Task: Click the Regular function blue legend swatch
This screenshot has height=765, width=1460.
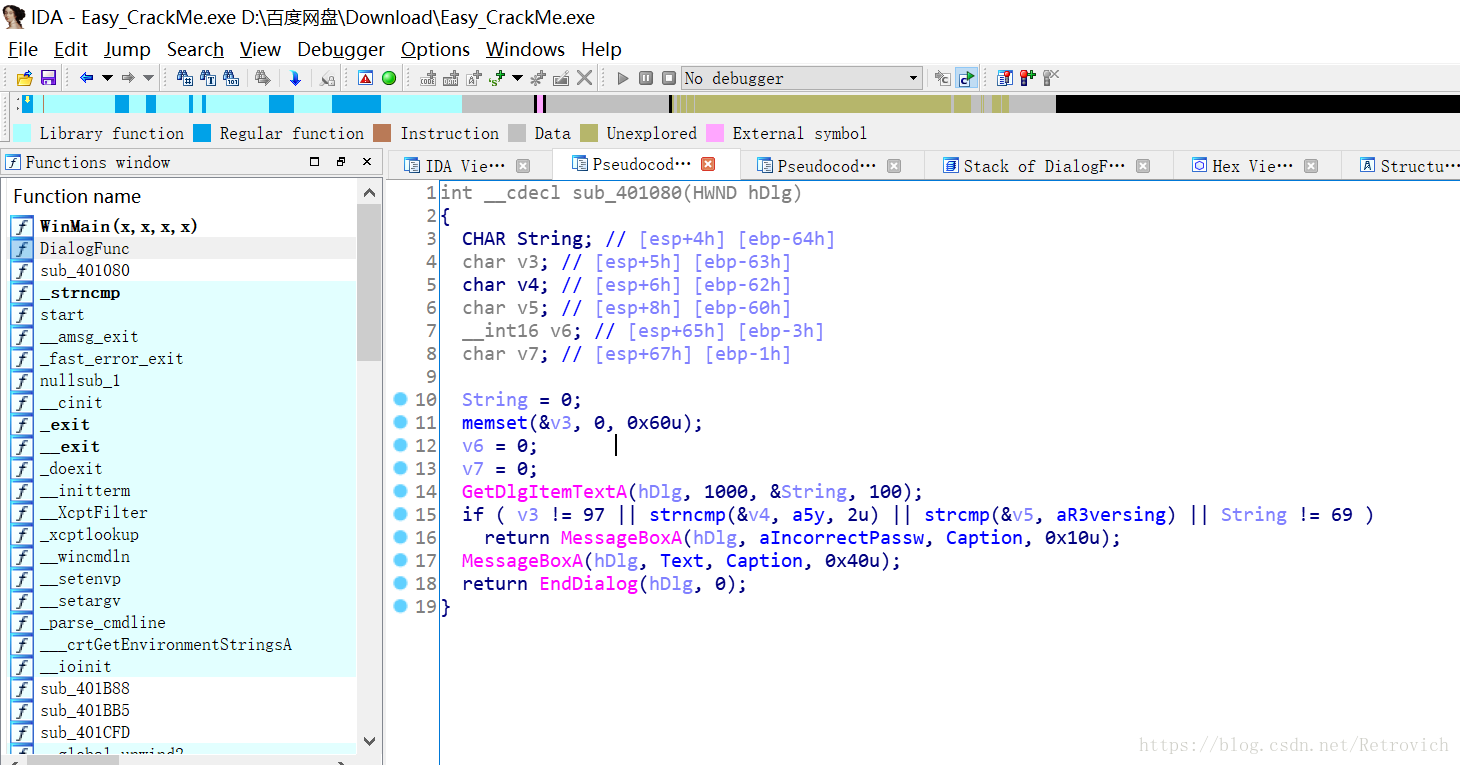Action: pos(202,133)
